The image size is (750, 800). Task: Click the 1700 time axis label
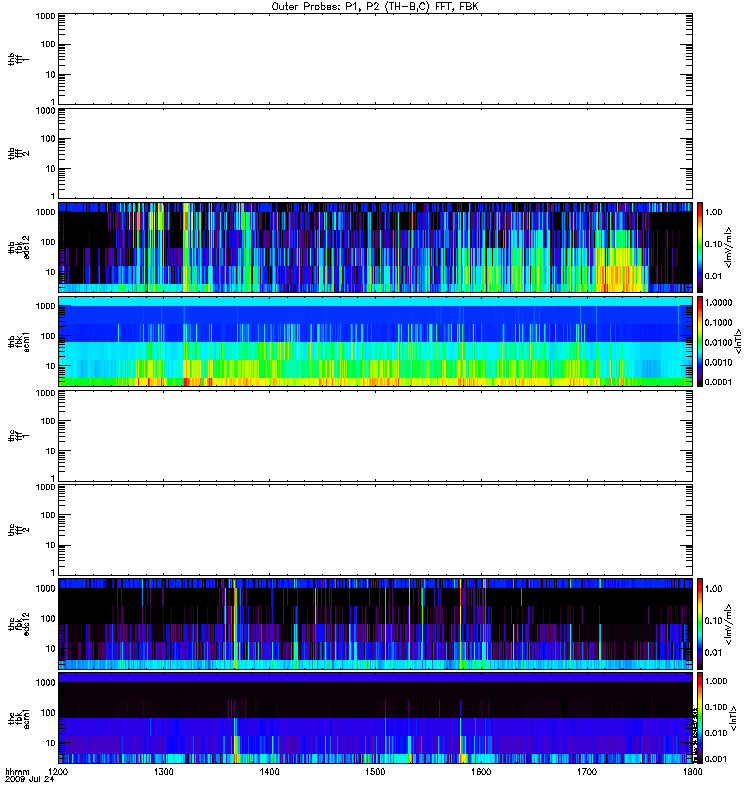pos(587,772)
